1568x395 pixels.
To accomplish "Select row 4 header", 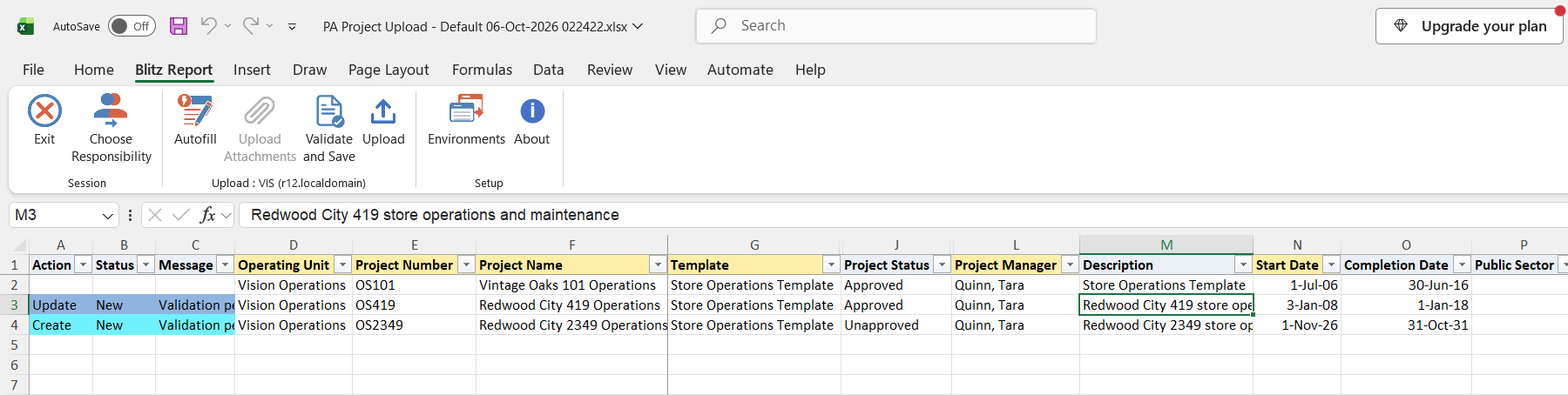I will [14, 325].
